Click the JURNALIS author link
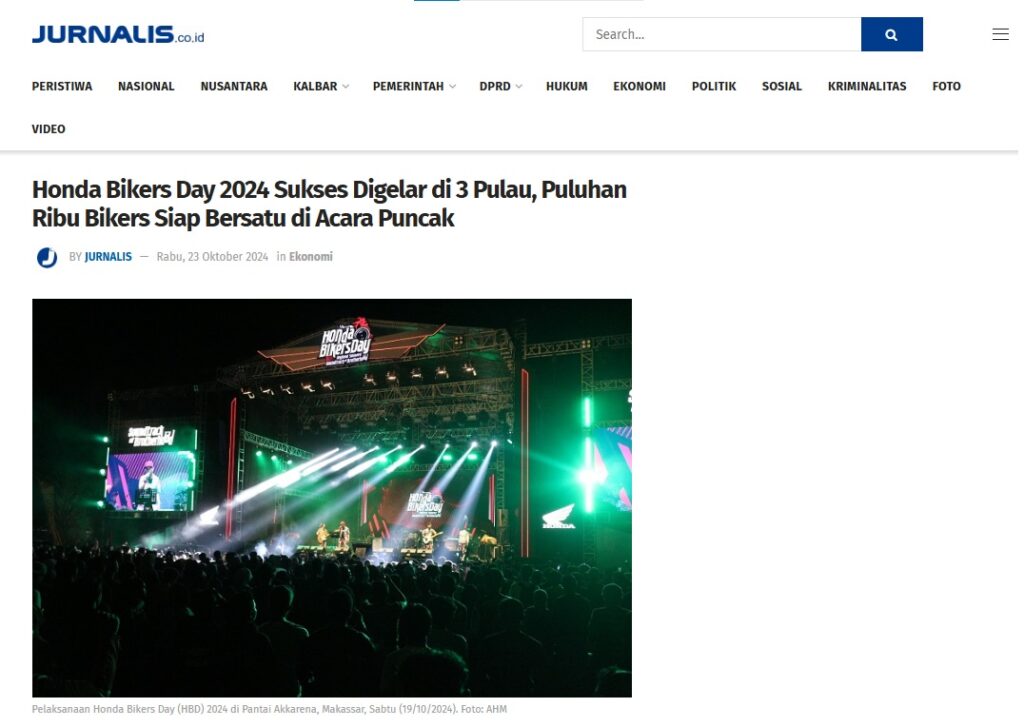Screen dimensions: 1024x727 [x=108, y=257]
